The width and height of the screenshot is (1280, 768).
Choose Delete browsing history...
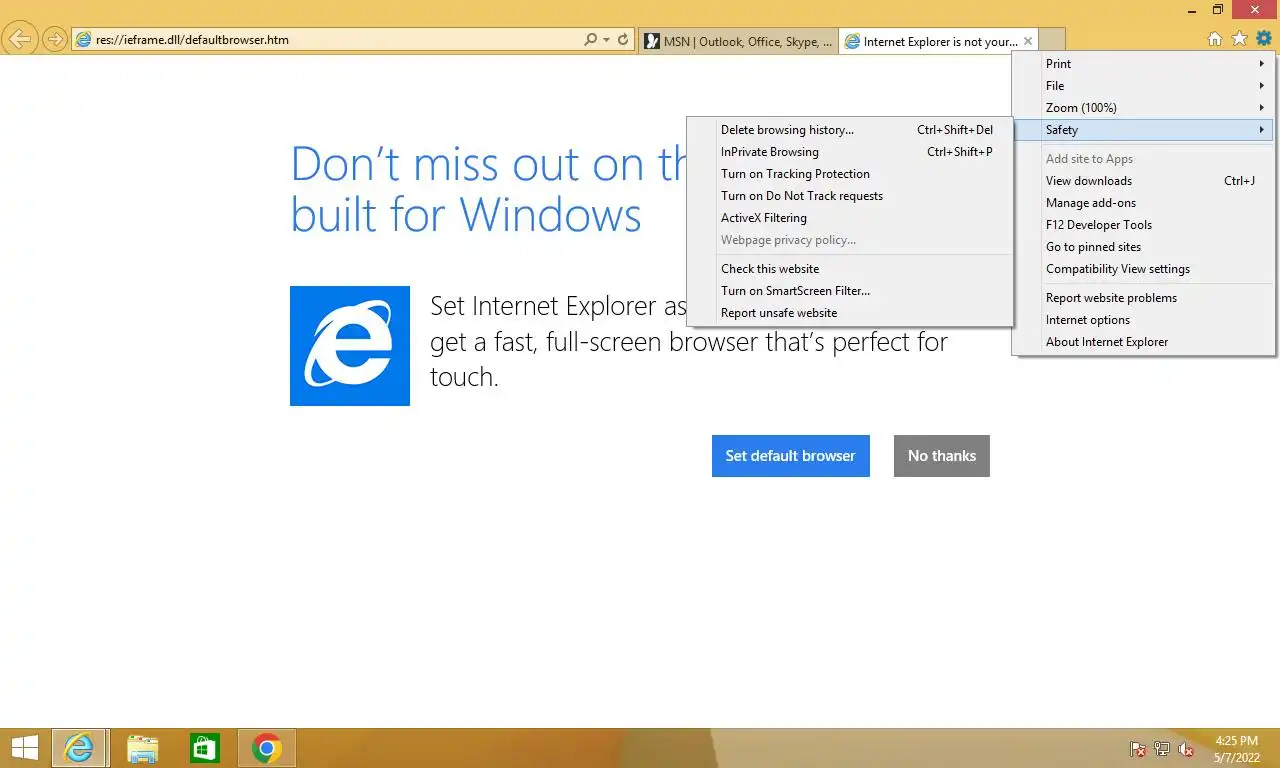[x=850, y=129]
